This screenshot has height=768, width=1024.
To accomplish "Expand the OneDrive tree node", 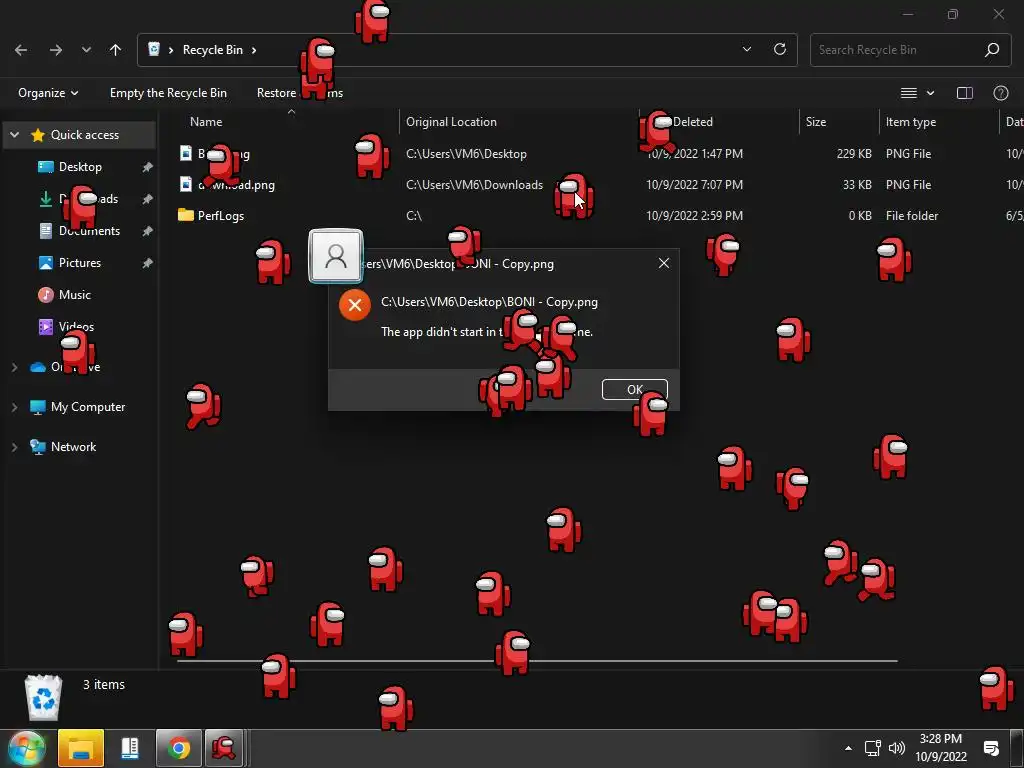I will click(x=14, y=367).
